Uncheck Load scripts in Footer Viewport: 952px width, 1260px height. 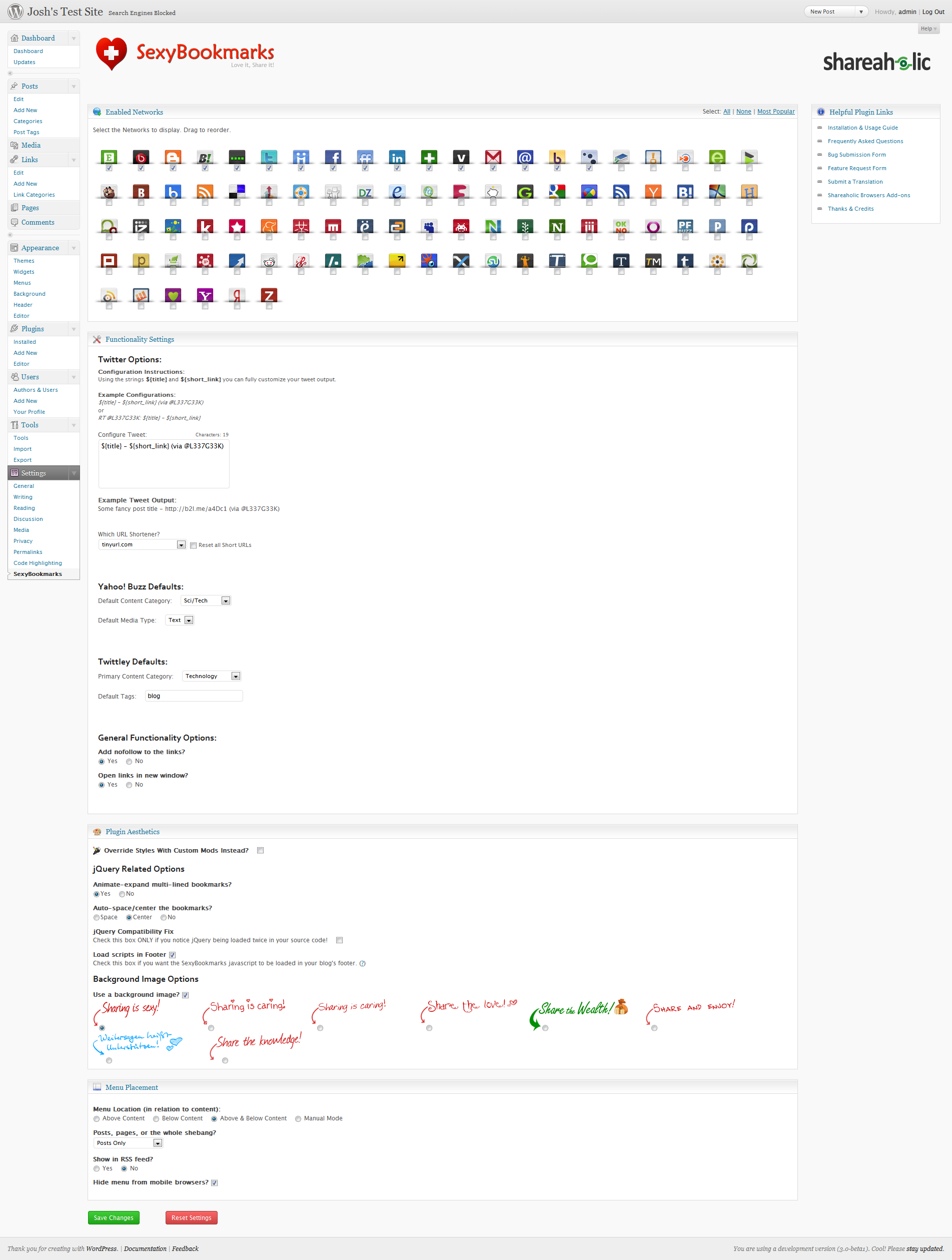point(173,955)
